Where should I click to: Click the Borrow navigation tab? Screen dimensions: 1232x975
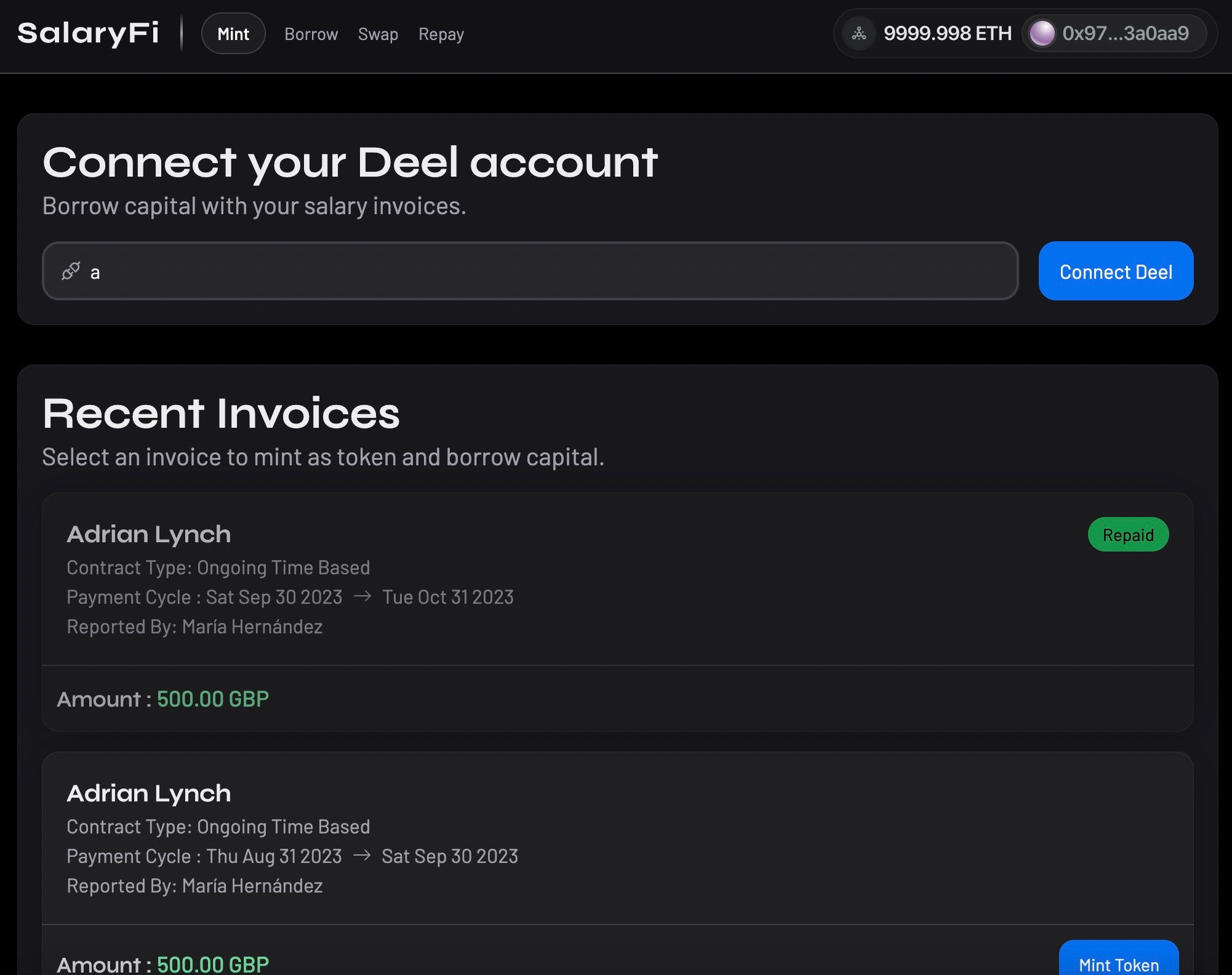click(311, 33)
